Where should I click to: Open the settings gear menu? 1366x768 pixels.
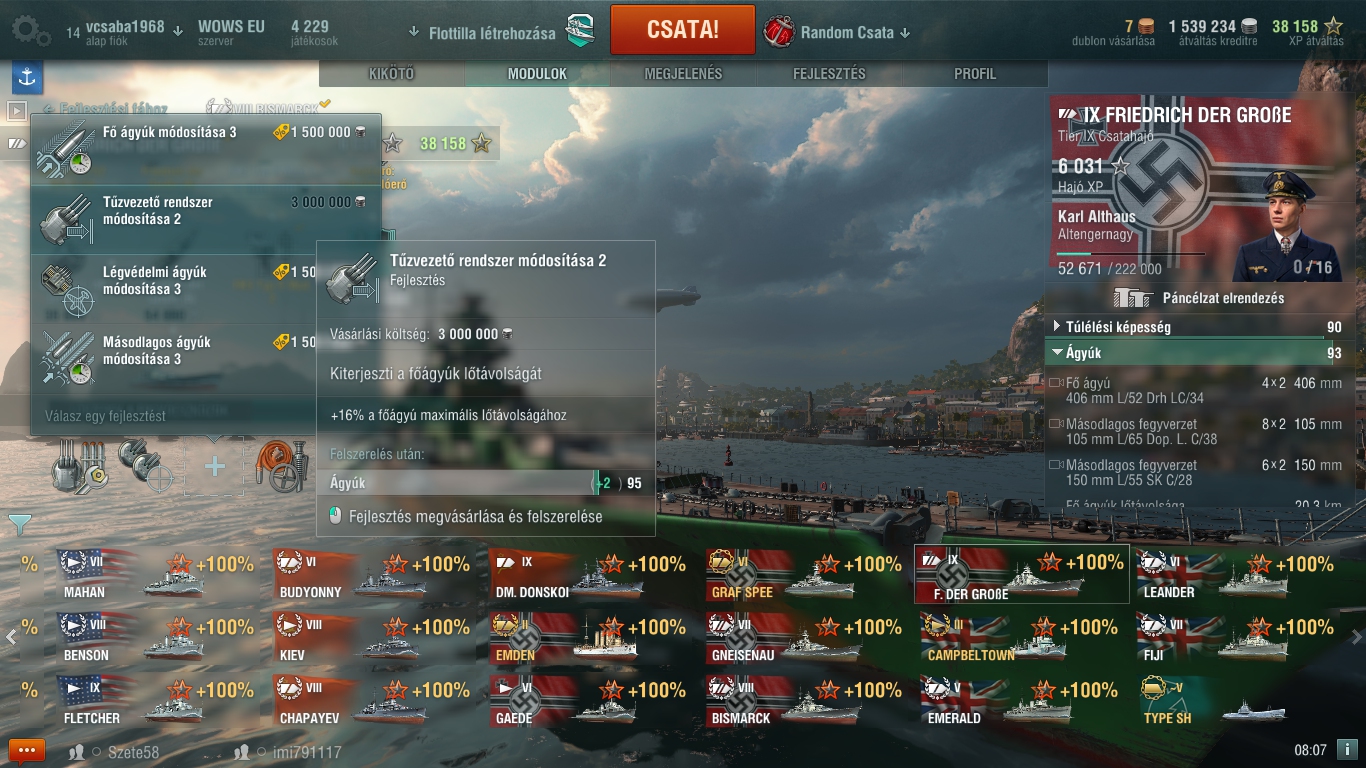pyautogui.click(x=30, y=32)
